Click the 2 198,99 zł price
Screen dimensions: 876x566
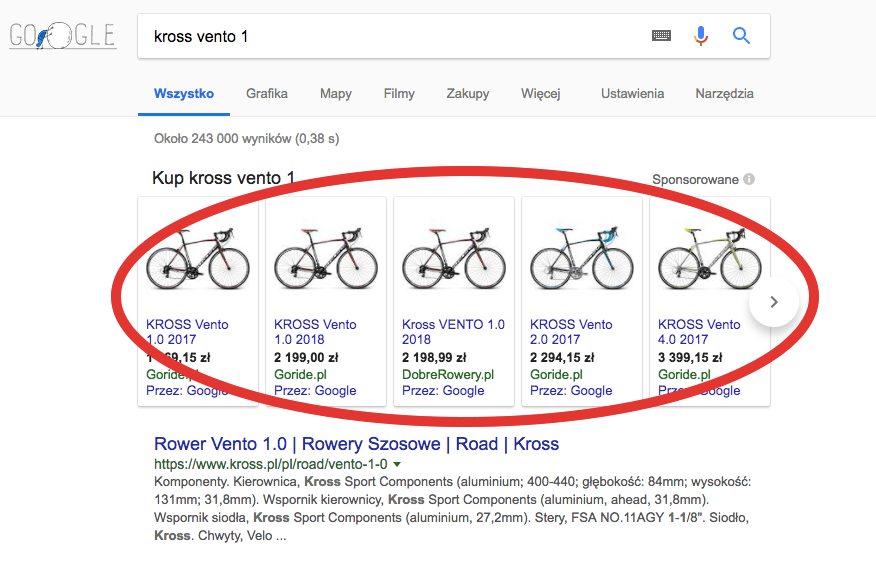click(x=434, y=358)
